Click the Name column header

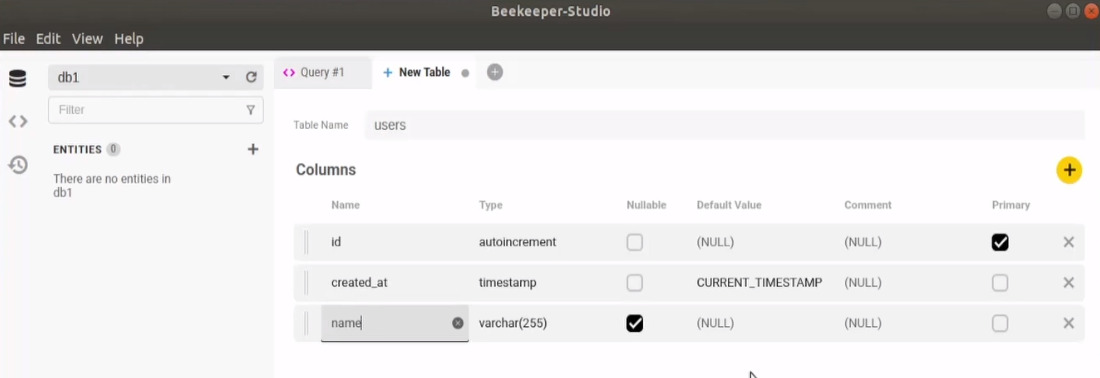coord(345,205)
